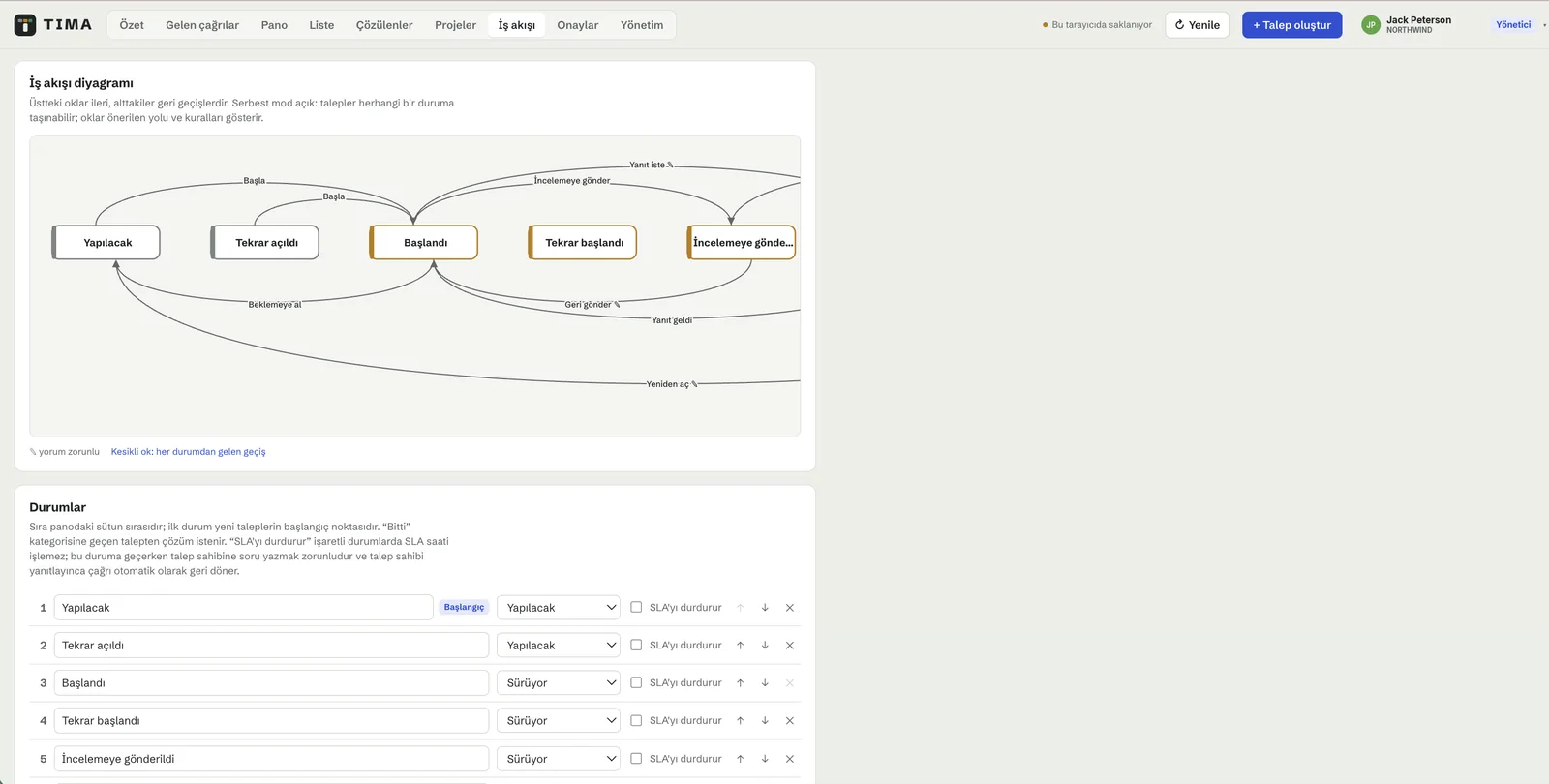
Task: Click the Yenile refresh button
Action: pos(1198,25)
